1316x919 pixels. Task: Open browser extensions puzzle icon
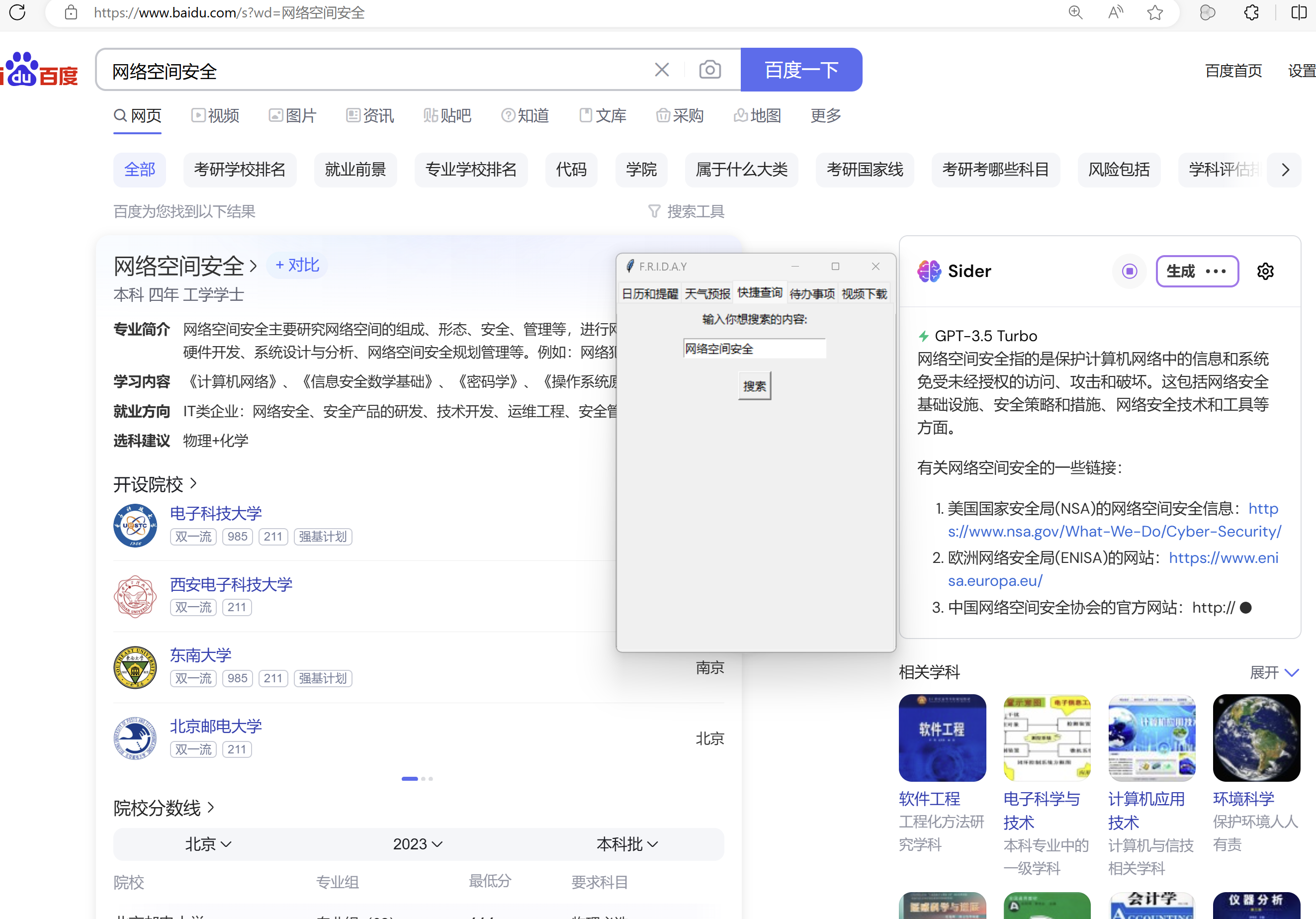[x=1251, y=12]
